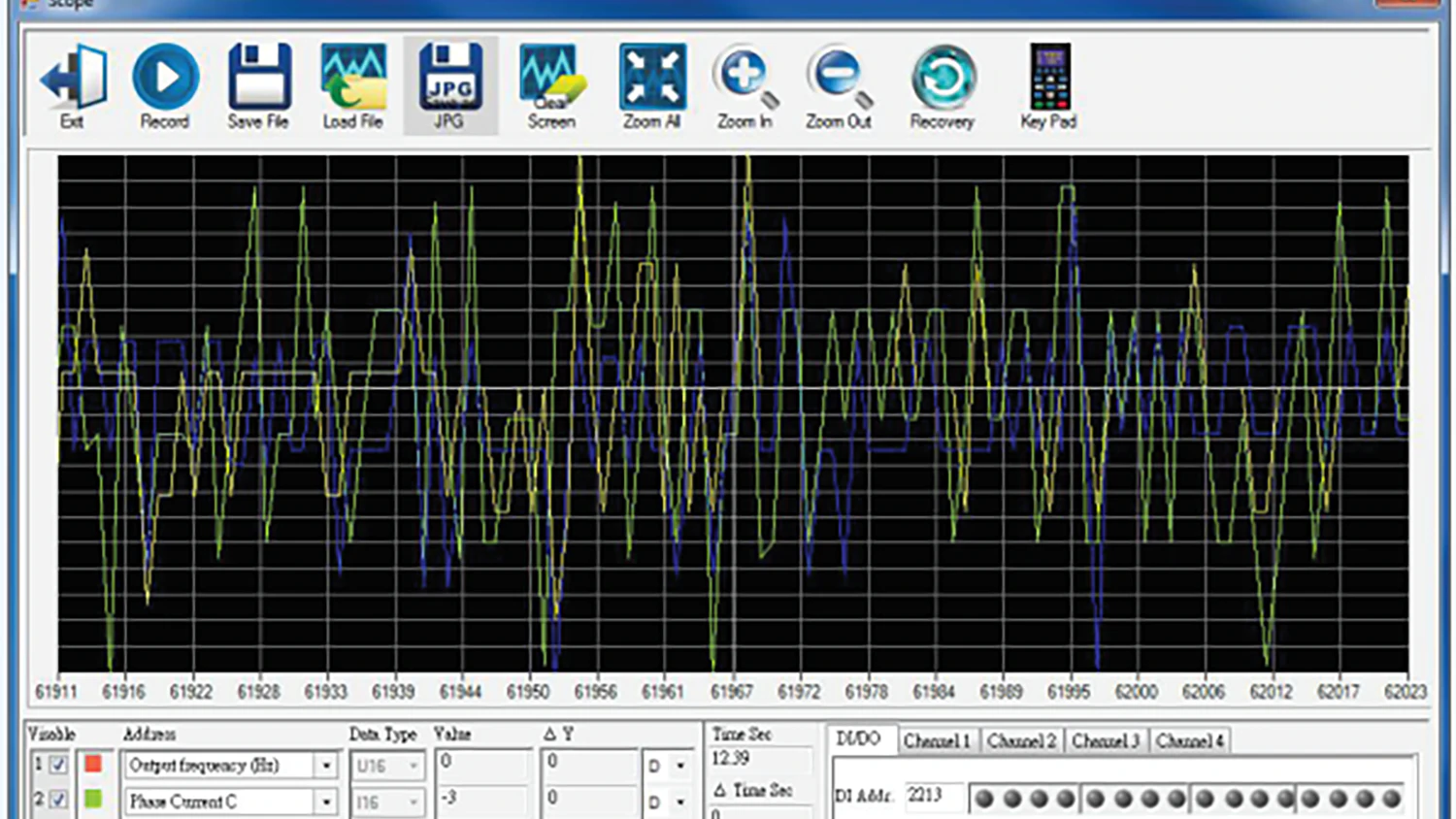
Task: Switch to the Channel 1 tab
Action: pyautogui.click(x=937, y=741)
